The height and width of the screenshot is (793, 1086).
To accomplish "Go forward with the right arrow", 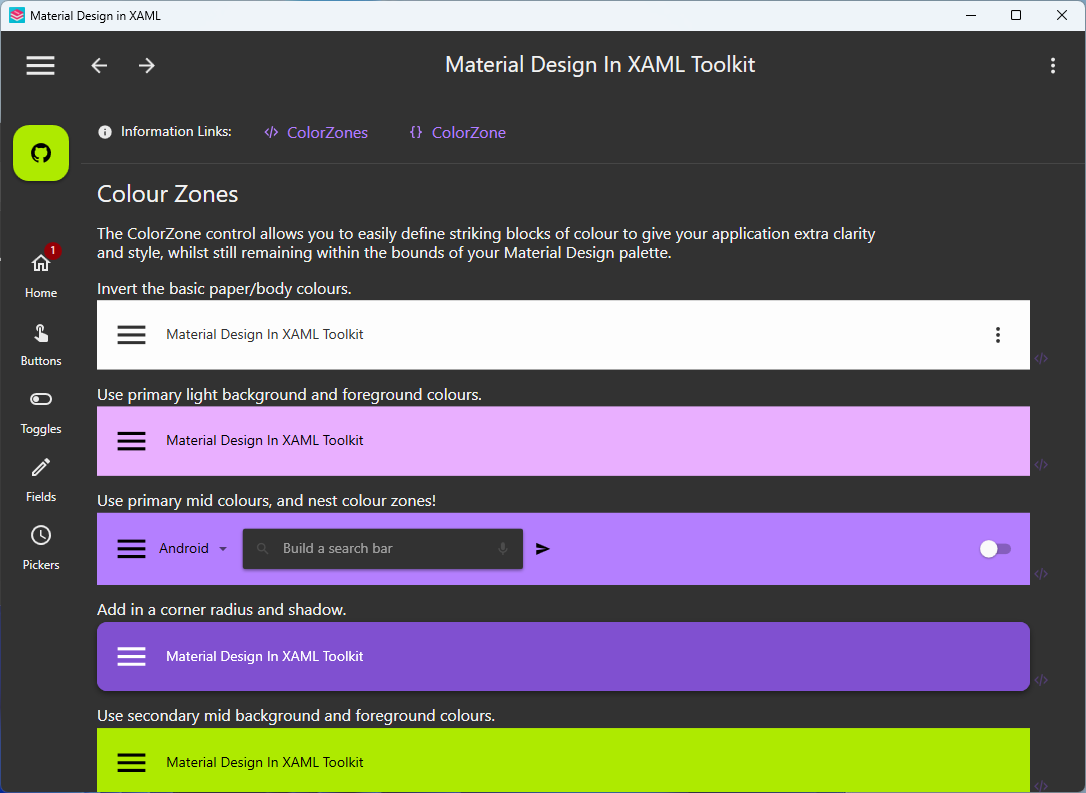I will click(x=146, y=66).
